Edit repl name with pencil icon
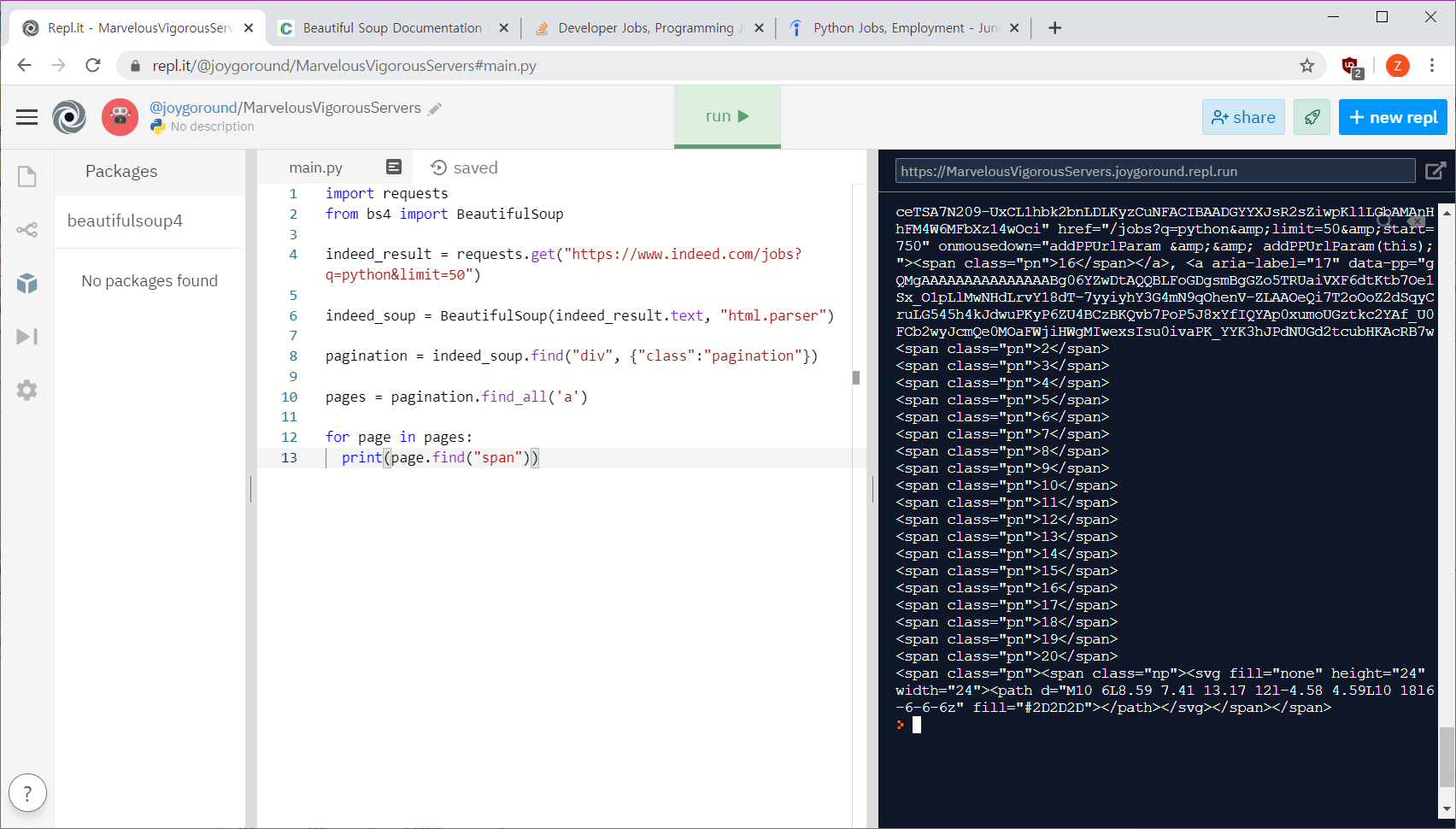 [435, 109]
